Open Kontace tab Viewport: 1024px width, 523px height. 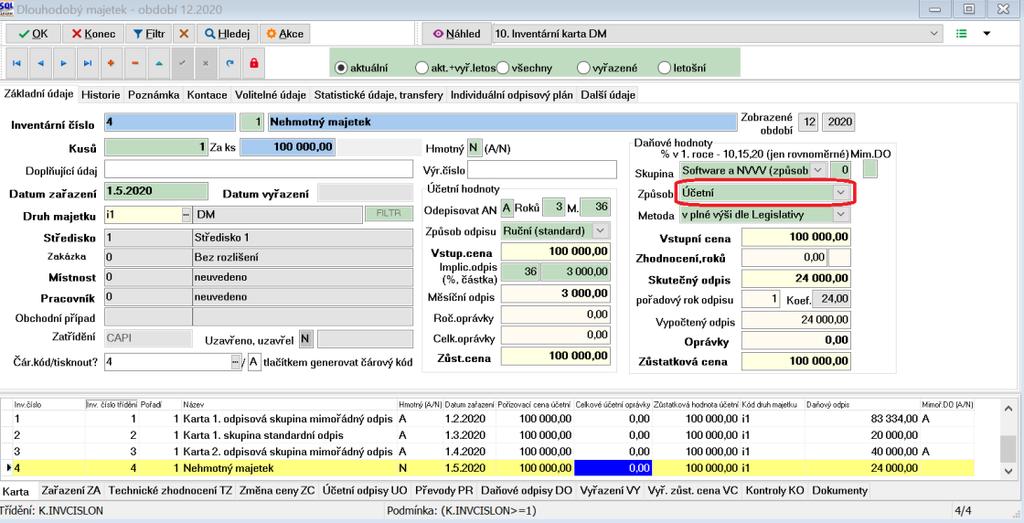tap(207, 95)
